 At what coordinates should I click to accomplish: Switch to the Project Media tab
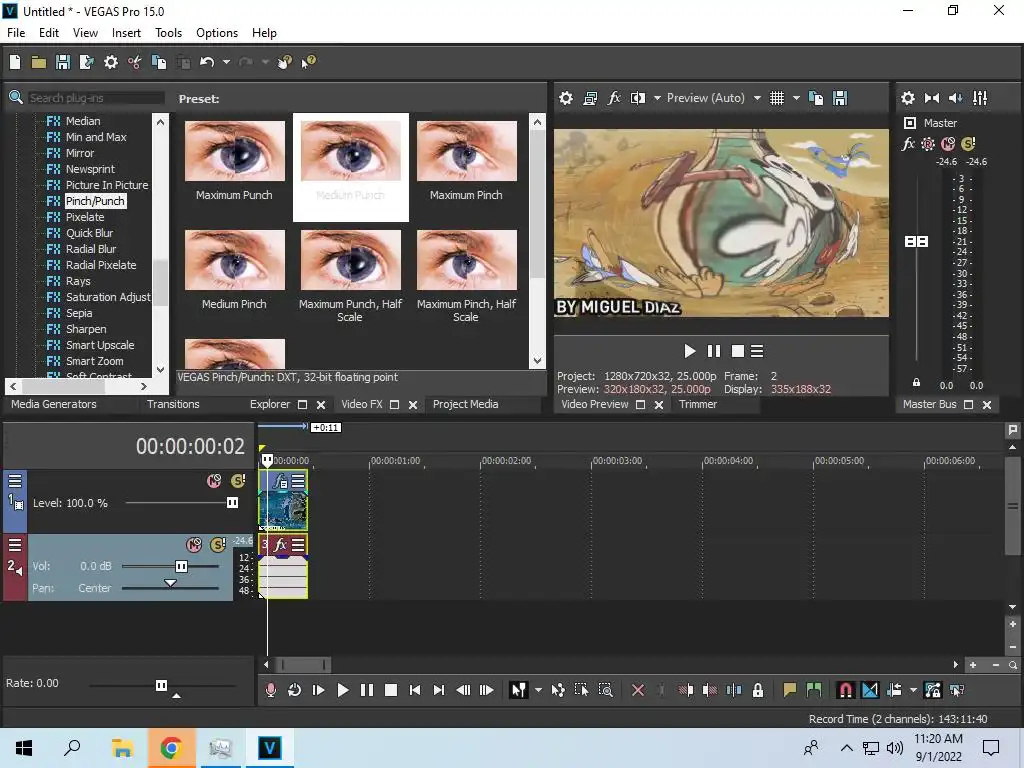[x=466, y=404]
